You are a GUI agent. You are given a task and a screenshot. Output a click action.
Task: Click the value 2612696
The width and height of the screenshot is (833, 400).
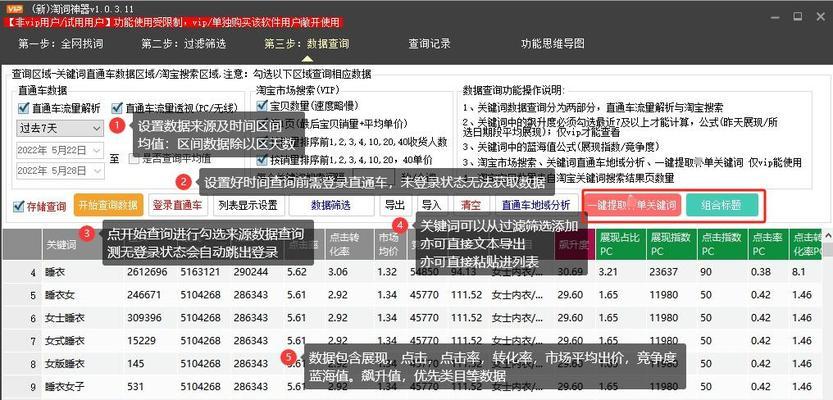(147, 273)
